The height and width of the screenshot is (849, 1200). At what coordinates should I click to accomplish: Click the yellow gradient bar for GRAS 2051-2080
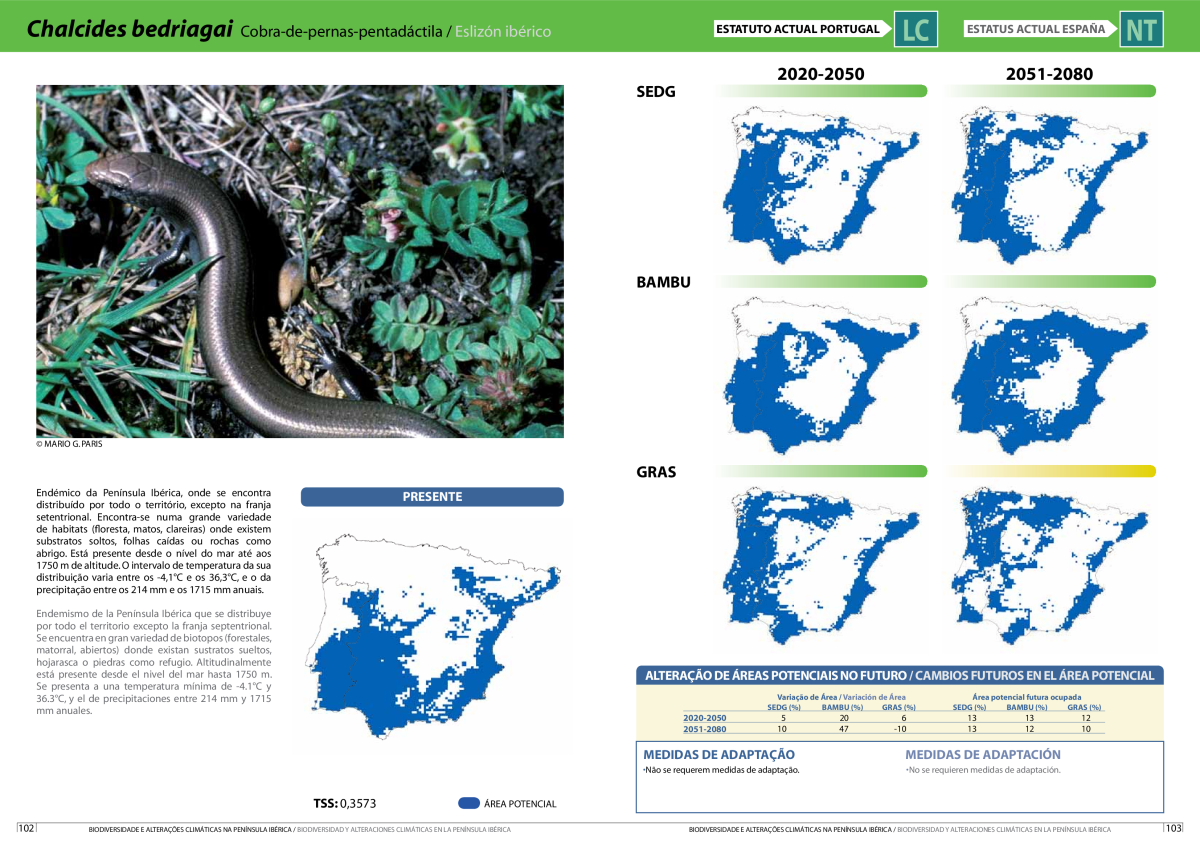click(x=1050, y=471)
